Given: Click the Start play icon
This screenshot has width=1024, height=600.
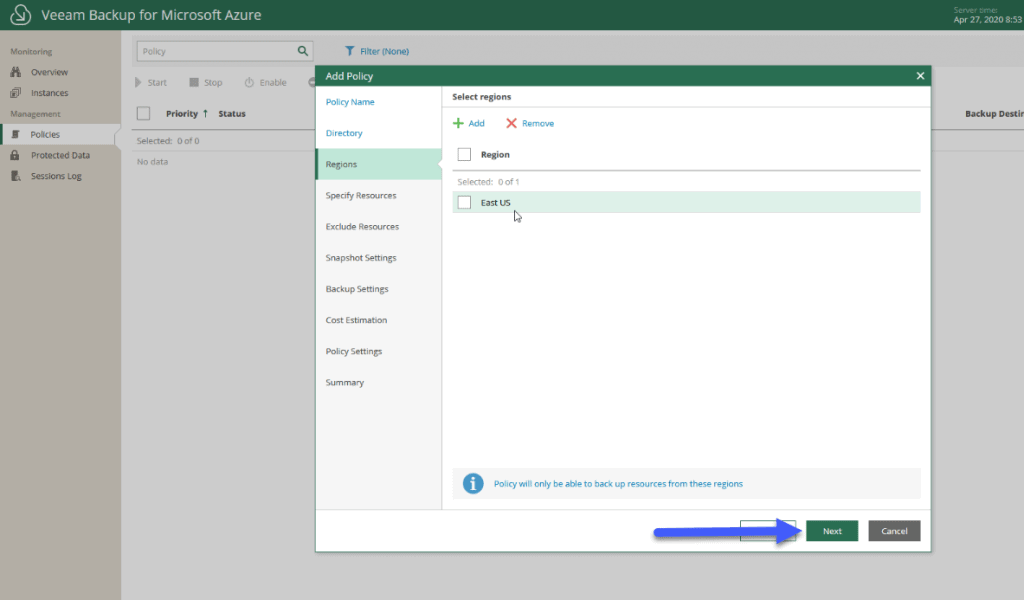Looking at the screenshot, I should coord(138,82).
